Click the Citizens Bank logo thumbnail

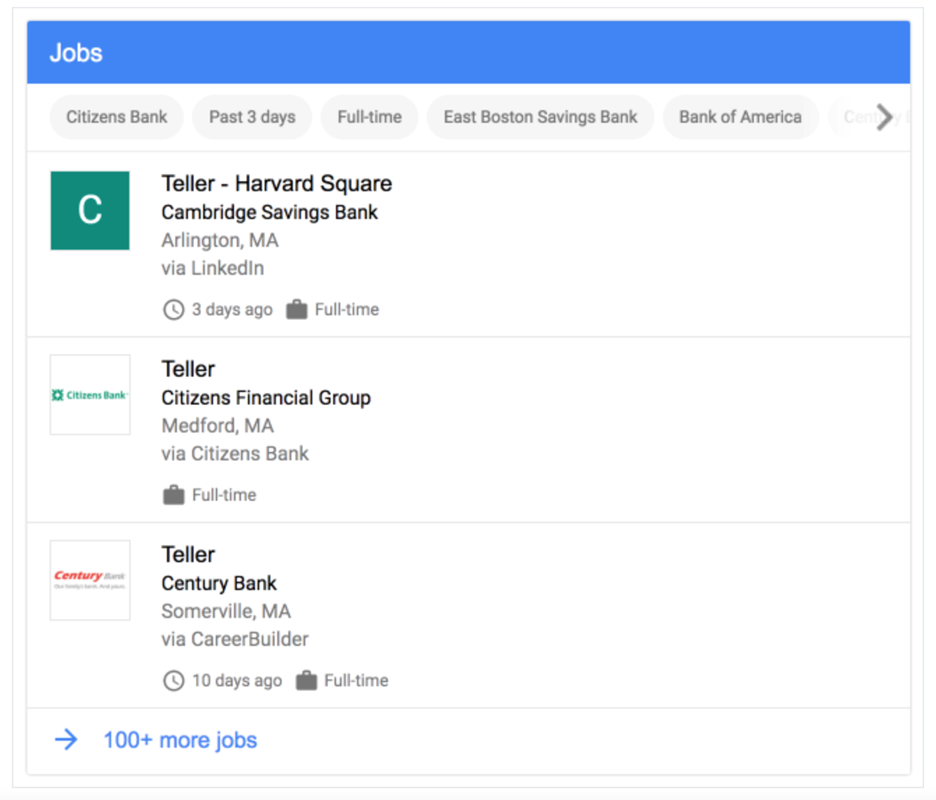click(90, 395)
